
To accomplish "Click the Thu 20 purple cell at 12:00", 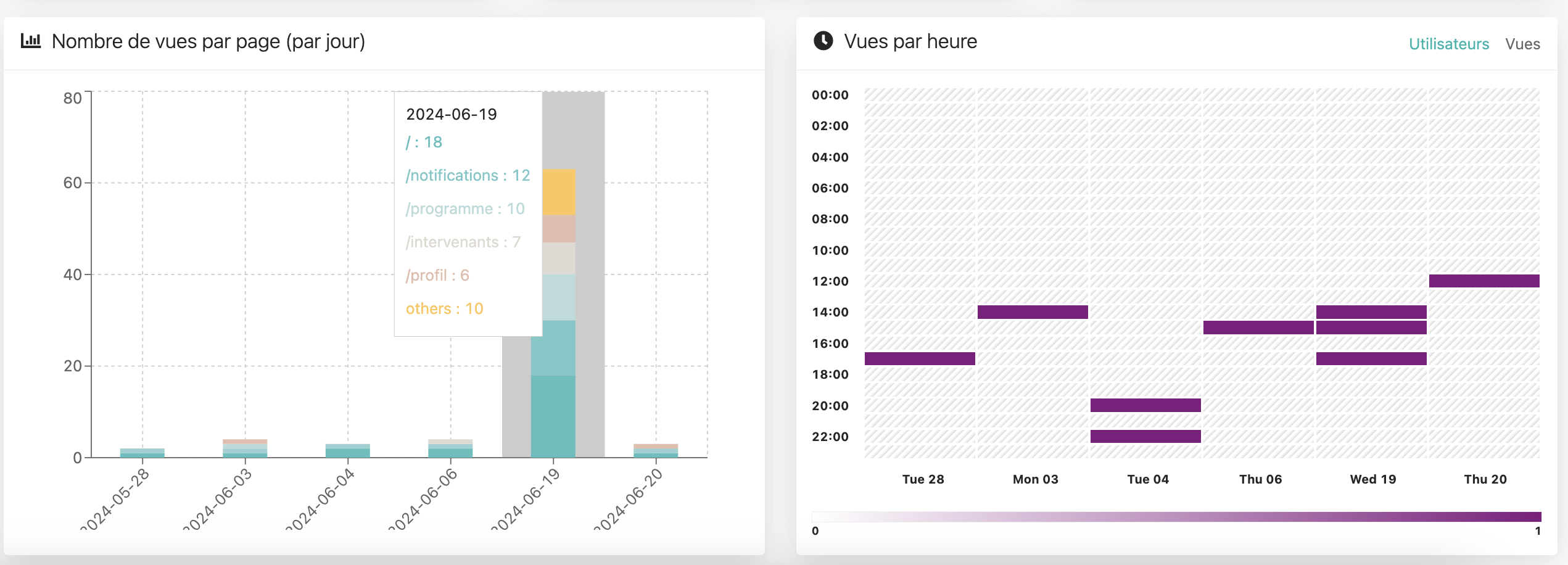I will point(1484,281).
